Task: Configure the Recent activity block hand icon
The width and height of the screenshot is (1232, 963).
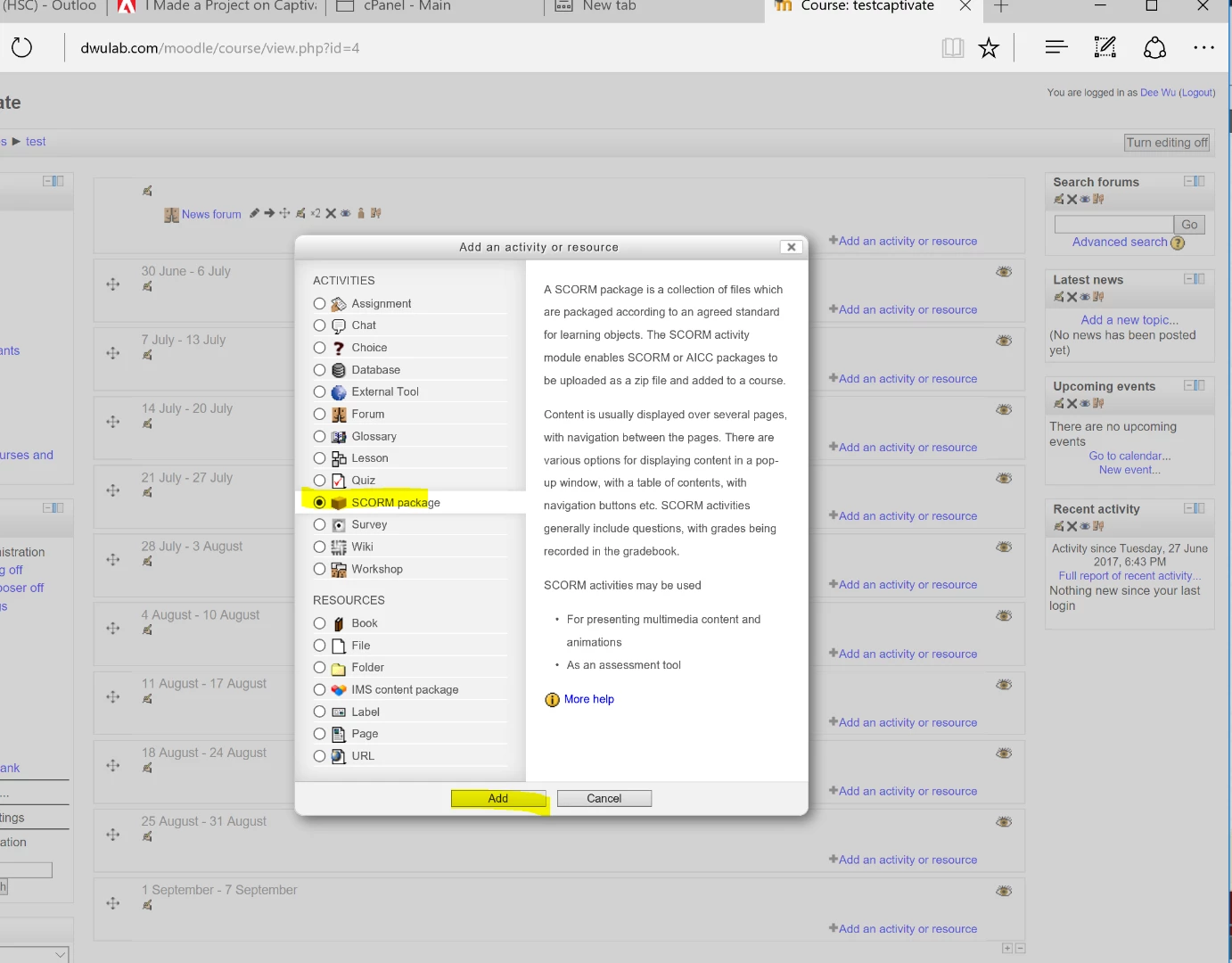Action: (1059, 527)
